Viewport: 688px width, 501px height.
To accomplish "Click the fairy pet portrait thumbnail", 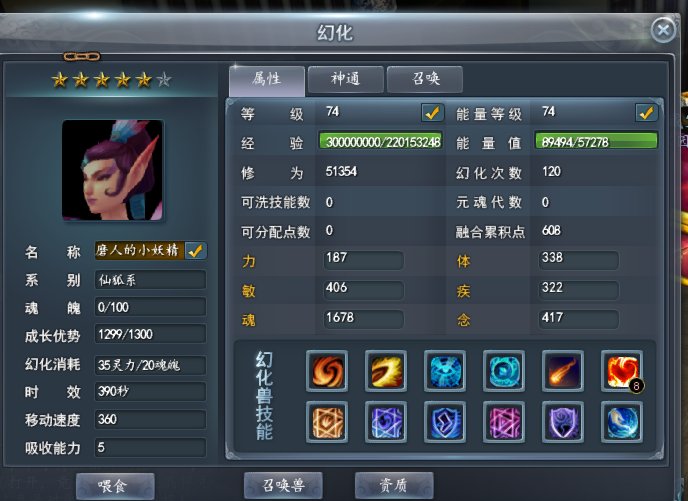I will point(113,170).
